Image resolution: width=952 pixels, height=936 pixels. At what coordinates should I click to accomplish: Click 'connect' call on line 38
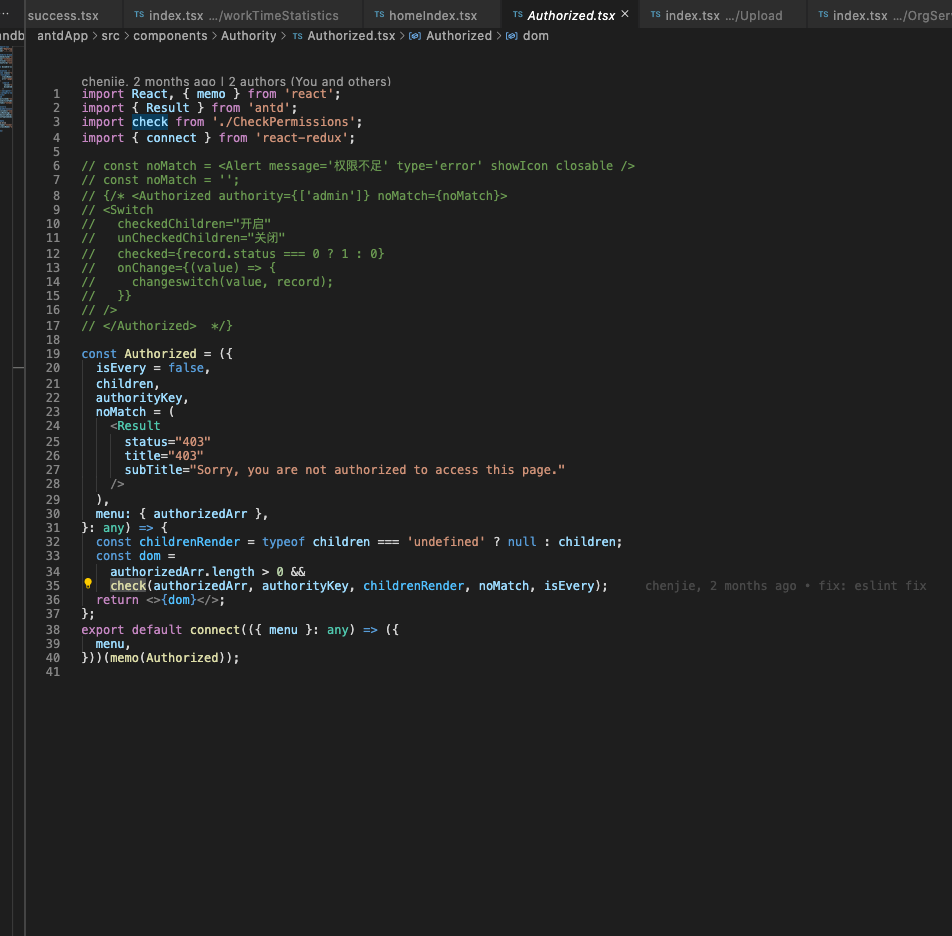[215, 630]
